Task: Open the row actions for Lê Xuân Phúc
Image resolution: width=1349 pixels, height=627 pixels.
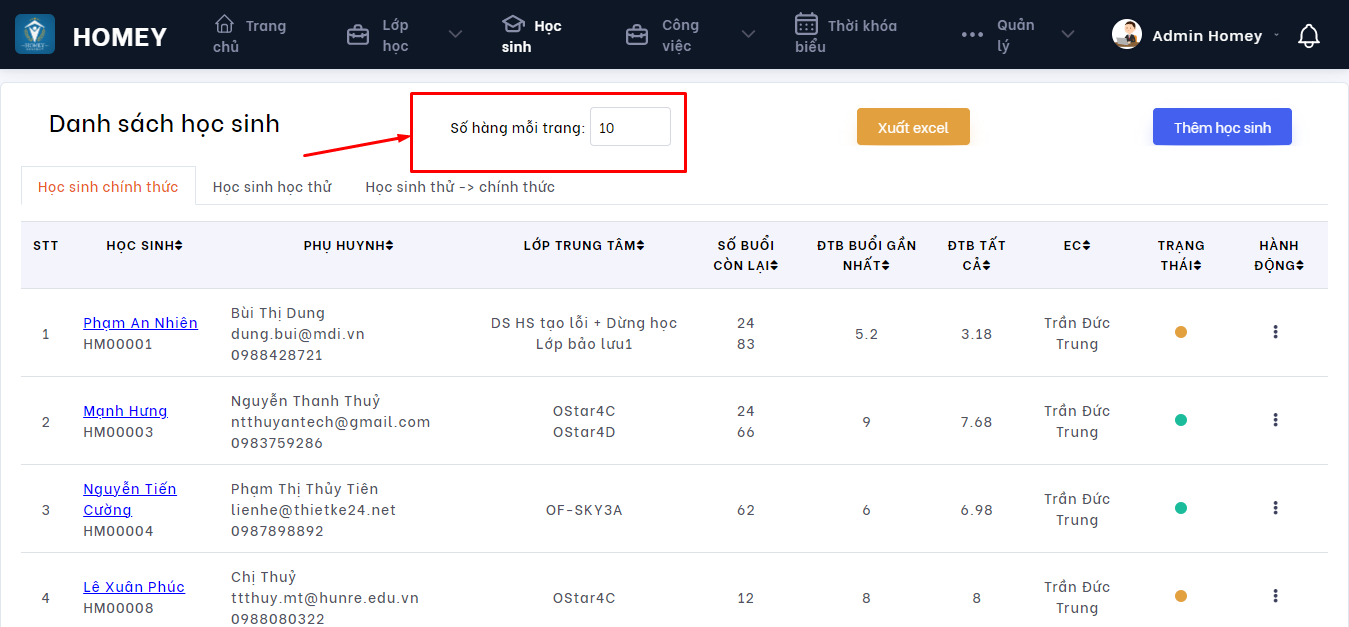Action: pyautogui.click(x=1275, y=596)
